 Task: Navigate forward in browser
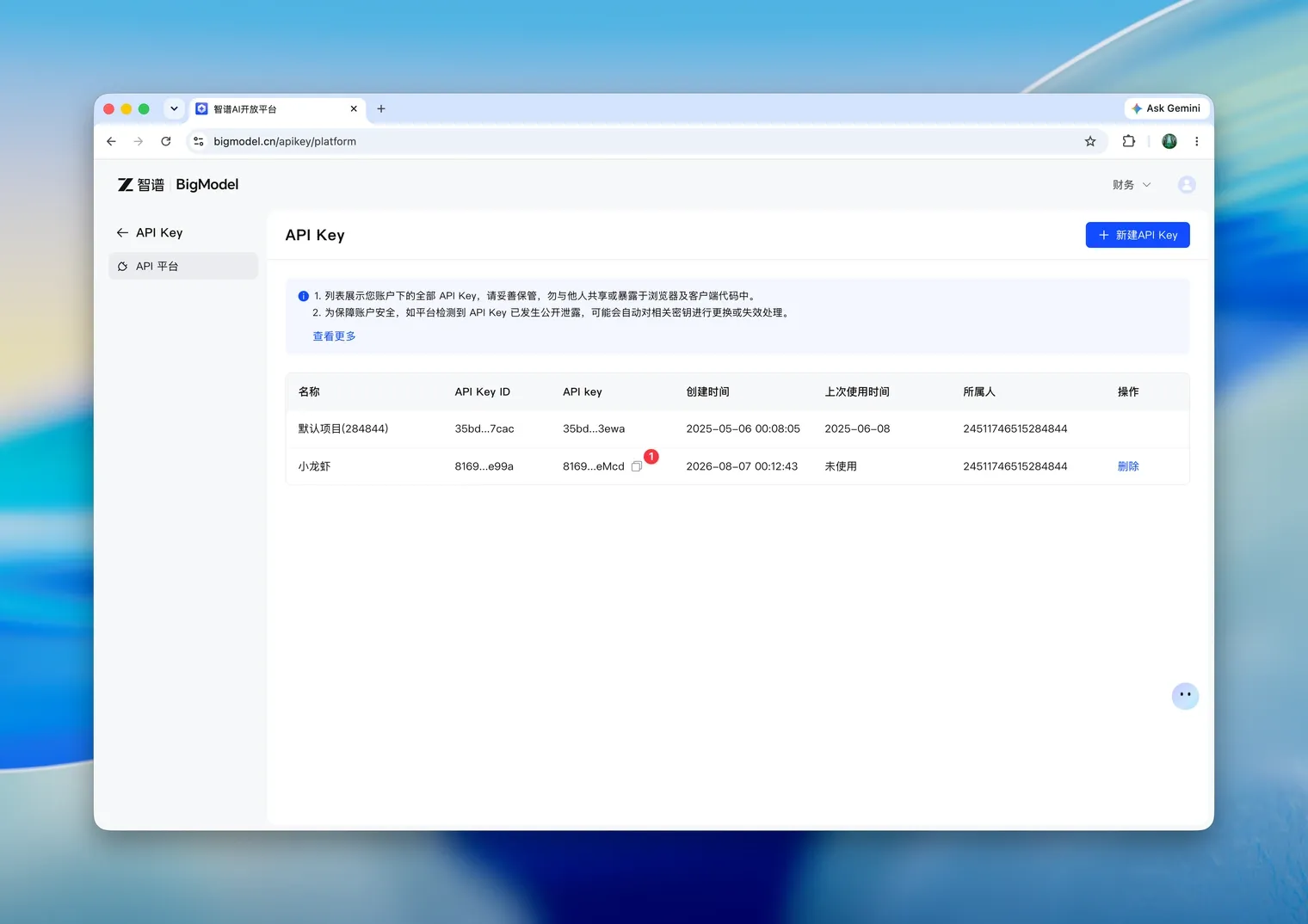(x=139, y=141)
